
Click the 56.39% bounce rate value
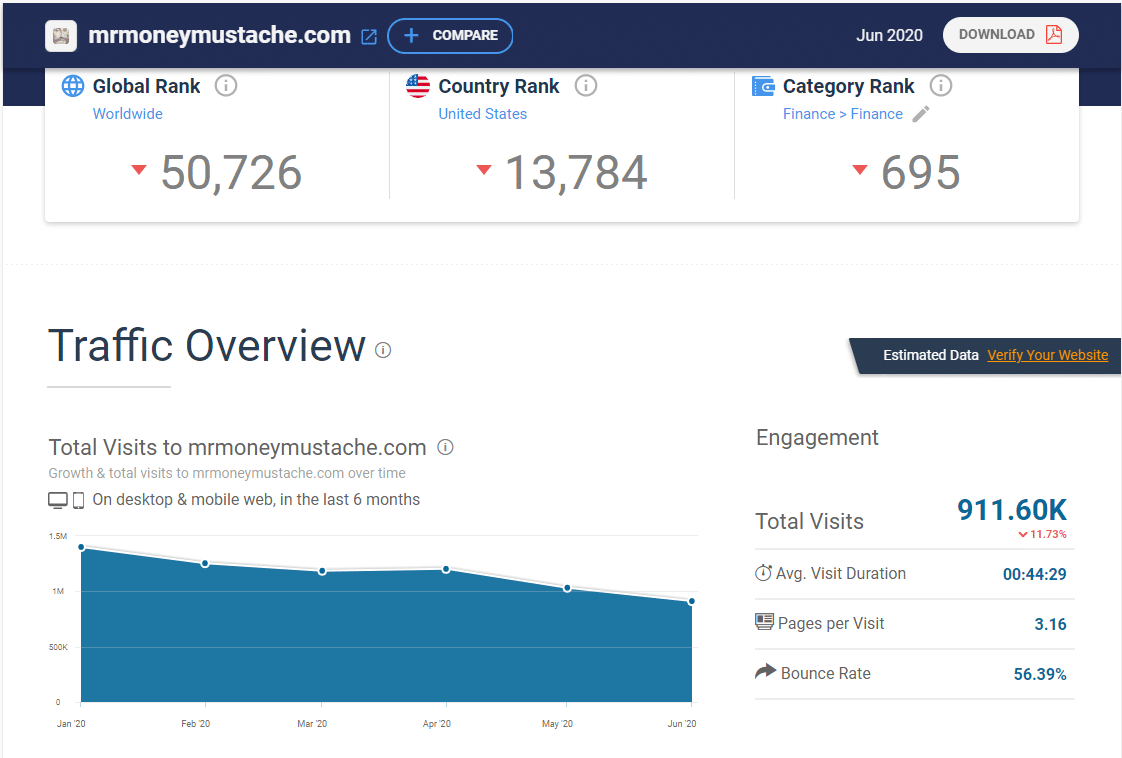tap(1040, 674)
